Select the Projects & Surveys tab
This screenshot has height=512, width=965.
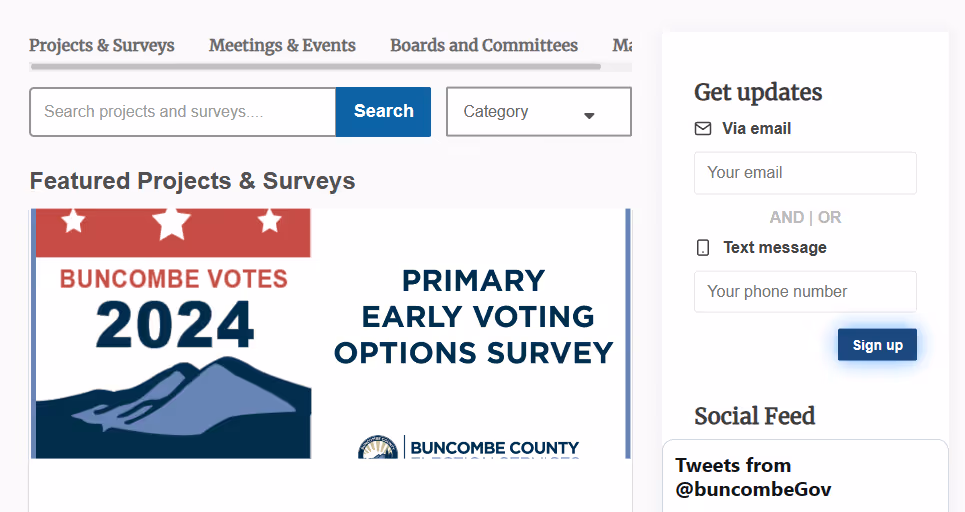(x=102, y=46)
